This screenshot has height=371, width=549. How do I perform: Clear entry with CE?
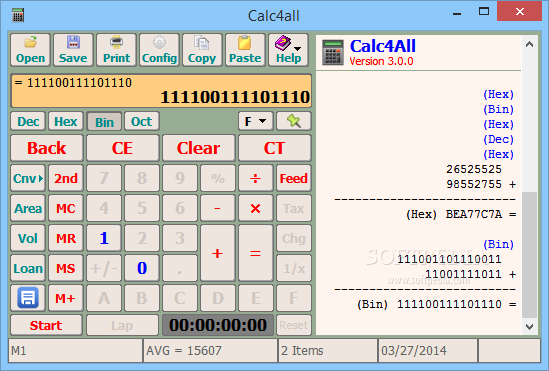(x=123, y=148)
